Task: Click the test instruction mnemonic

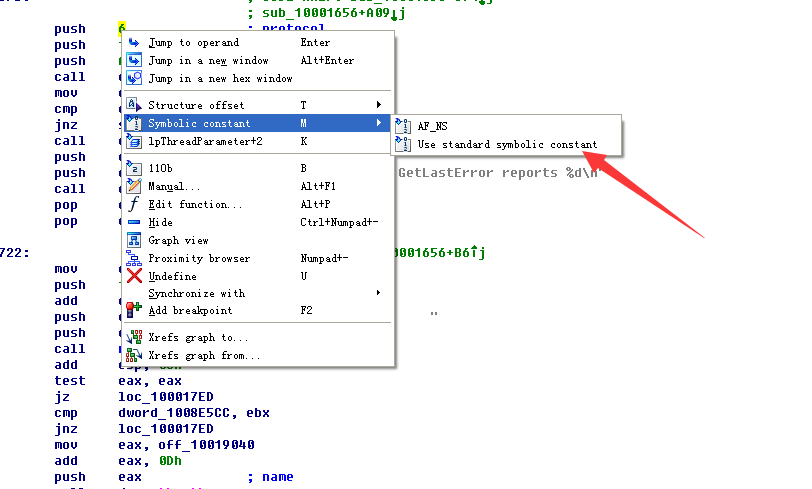Action: (x=70, y=381)
